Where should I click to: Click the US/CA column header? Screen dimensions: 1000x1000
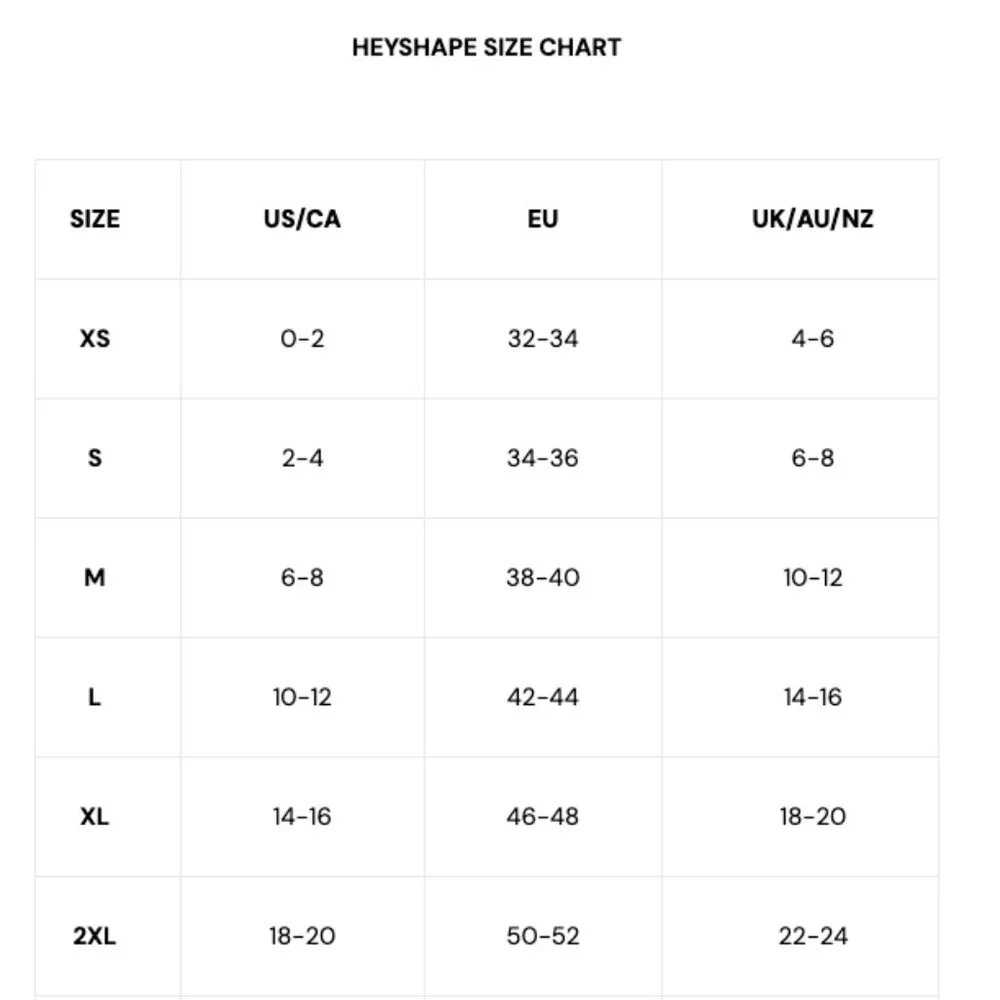[x=302, y=219]
